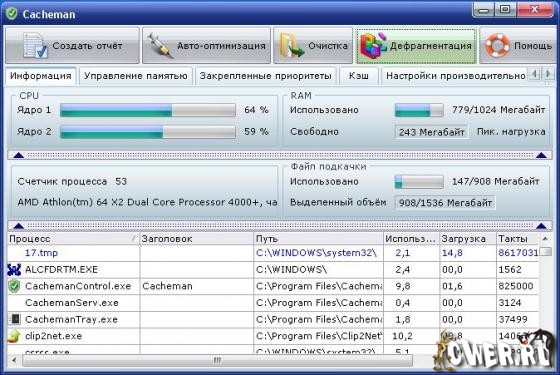The image size is (560, 375).
Task: Sort by the Путь column
Action: pyautogui.click(x=319, y=239)
